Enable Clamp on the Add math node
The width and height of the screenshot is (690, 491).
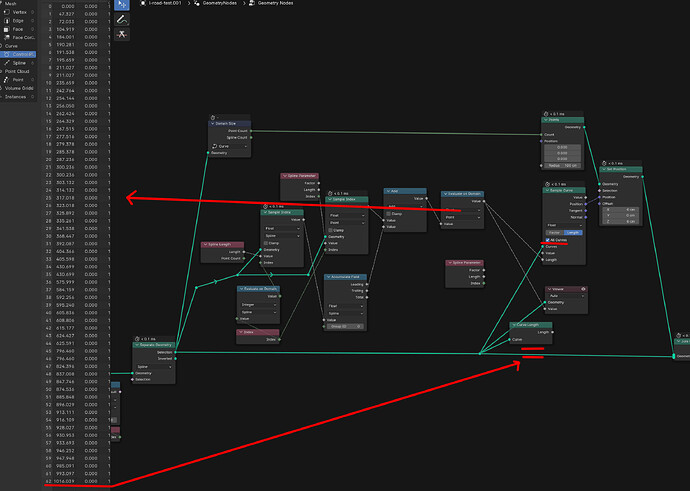point(388,214)
